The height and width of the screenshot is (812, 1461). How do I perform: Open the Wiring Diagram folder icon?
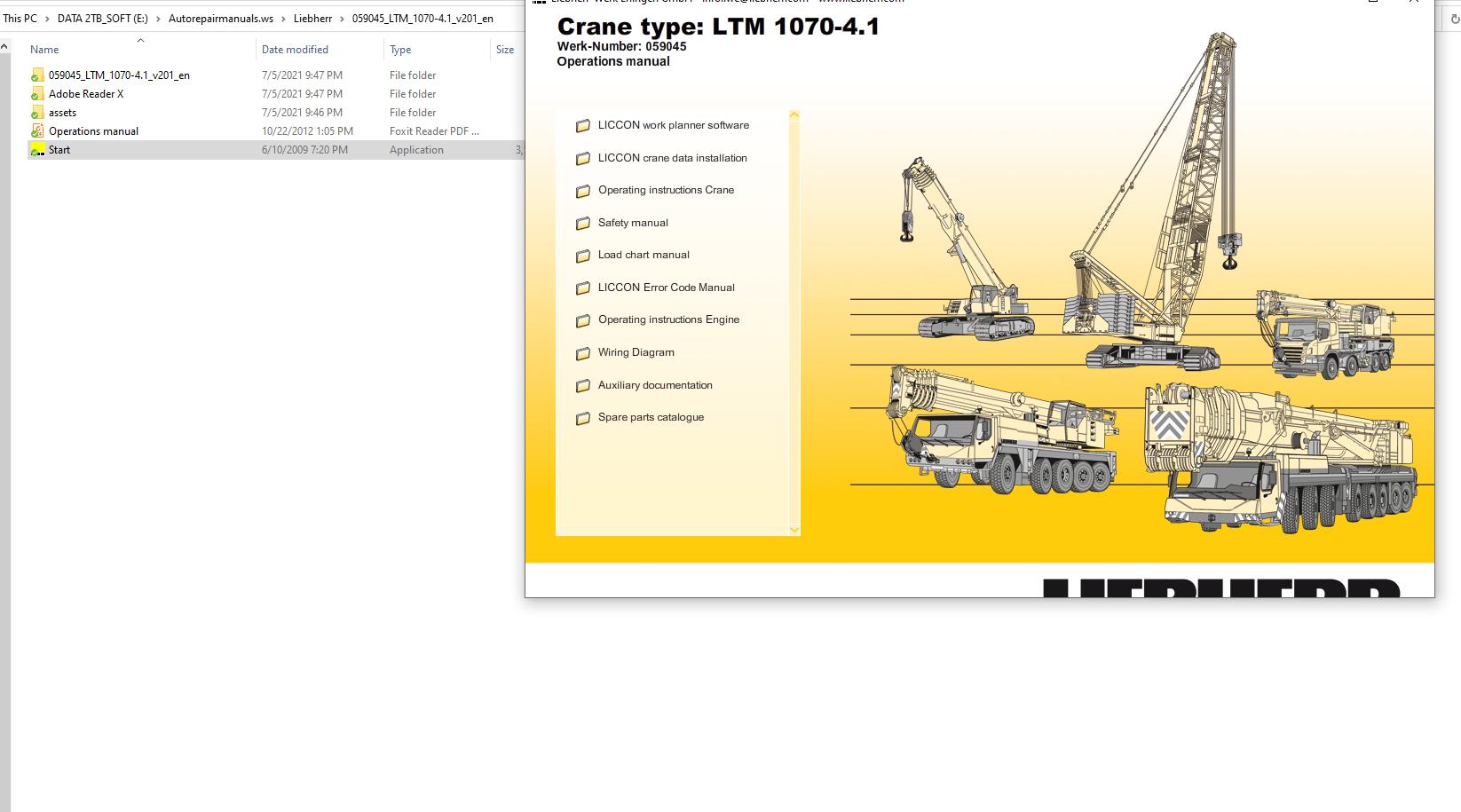click(x=584, y=352)
